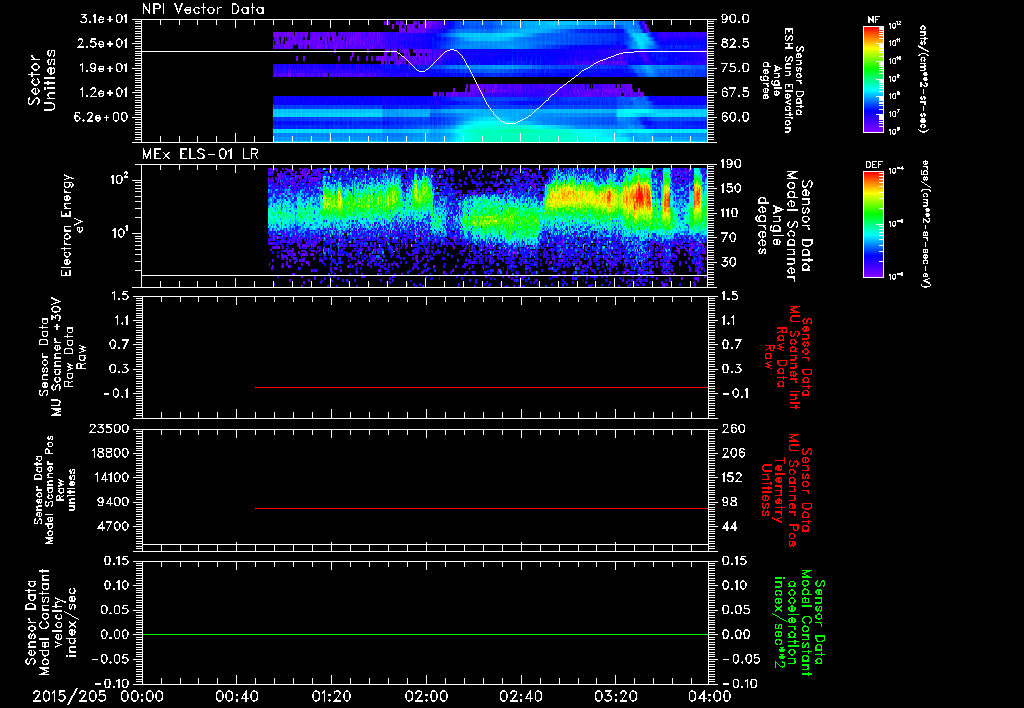The height and width of the screenshot is (708, 1024).
Task: Click the "152" telemetry tick value
Action: (x=731, y=477)
